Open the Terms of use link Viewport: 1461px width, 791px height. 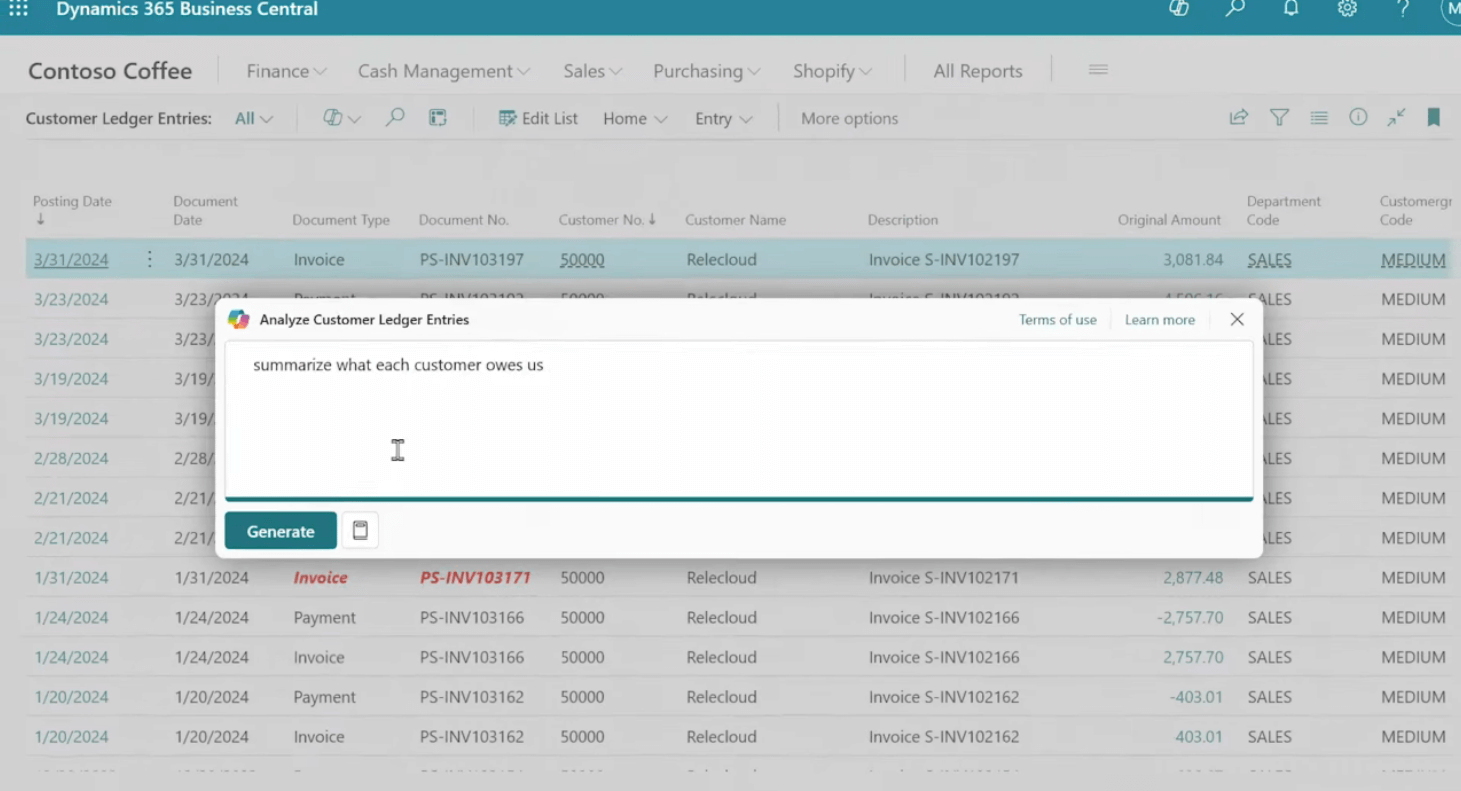coord(1057,320)
